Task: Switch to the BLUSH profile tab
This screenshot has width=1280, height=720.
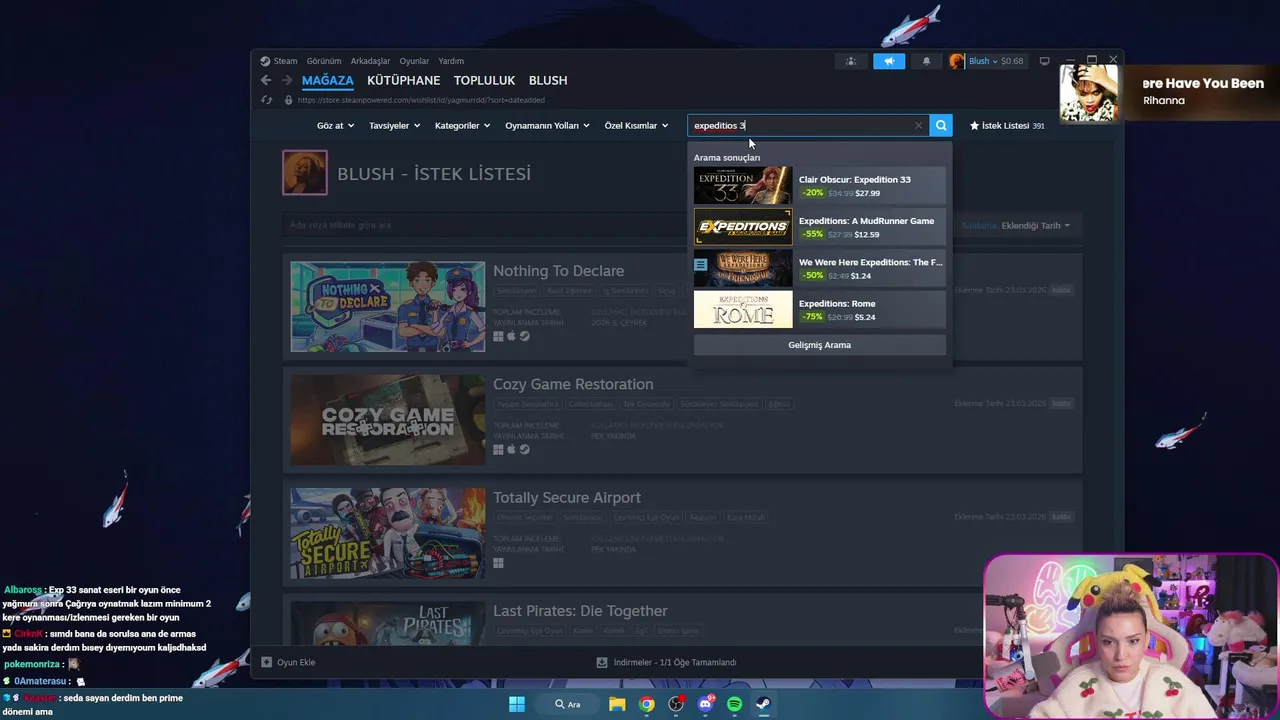Action: pyautogui.click(x=548, y=80)
